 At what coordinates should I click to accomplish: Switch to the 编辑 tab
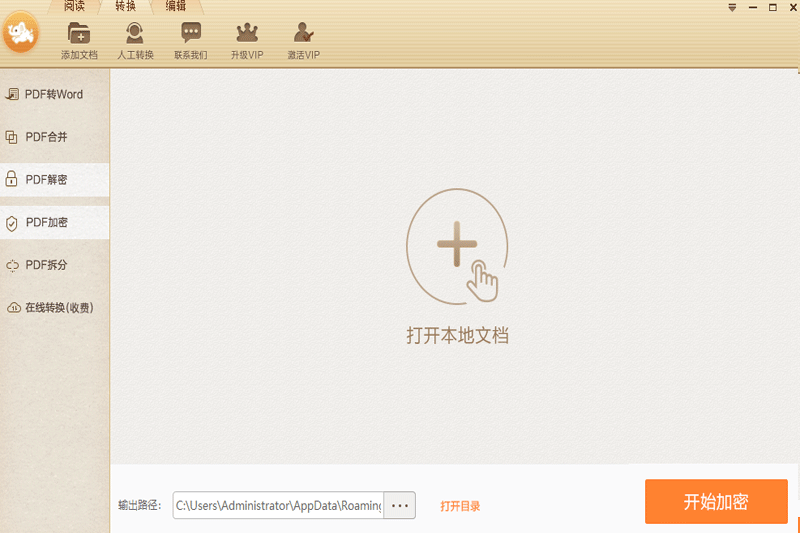(176, 6)
